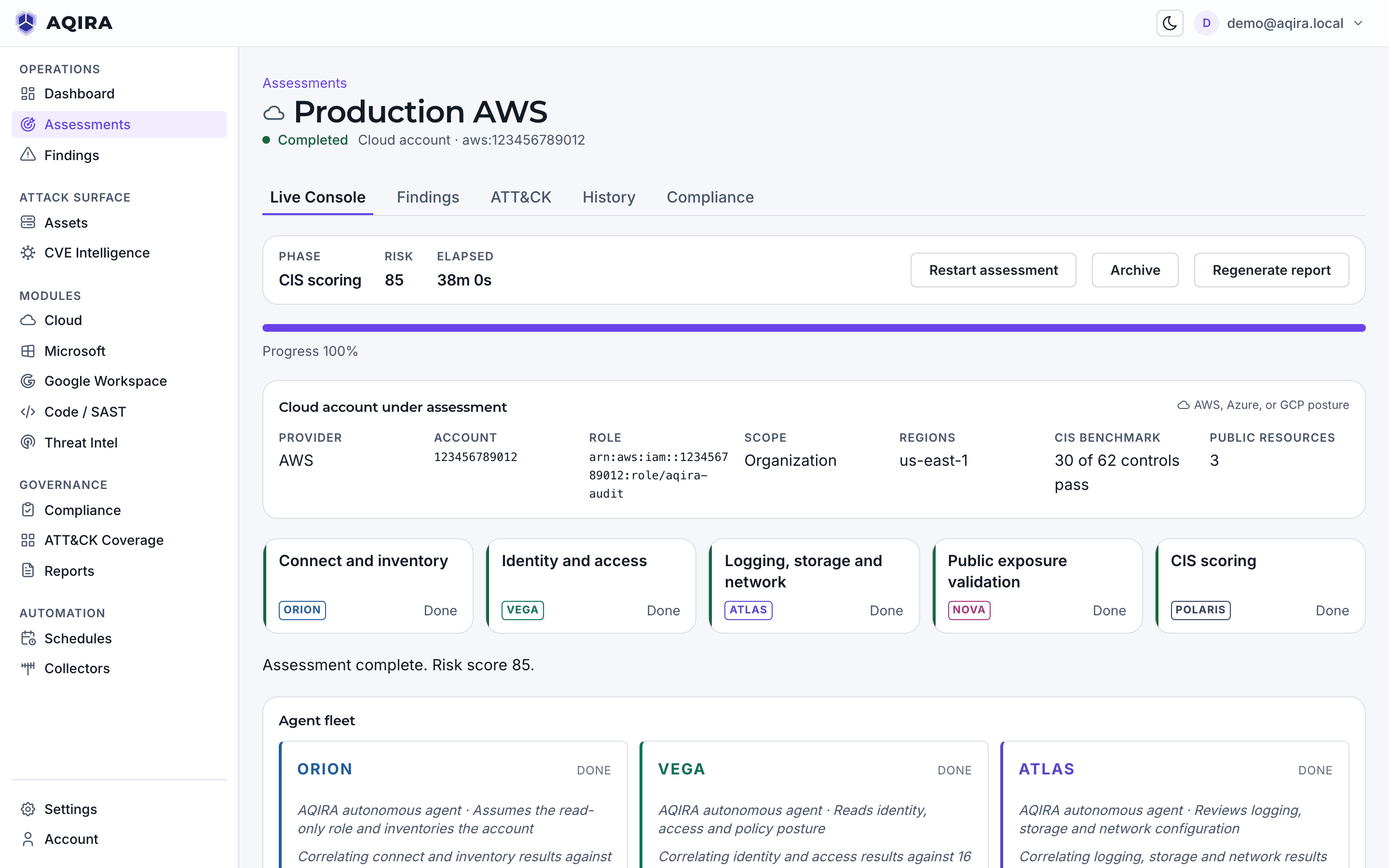Open the Compliance tab
Viewport: 1389px width, 868px height.
pyautogui.click(x=710, y=197)
